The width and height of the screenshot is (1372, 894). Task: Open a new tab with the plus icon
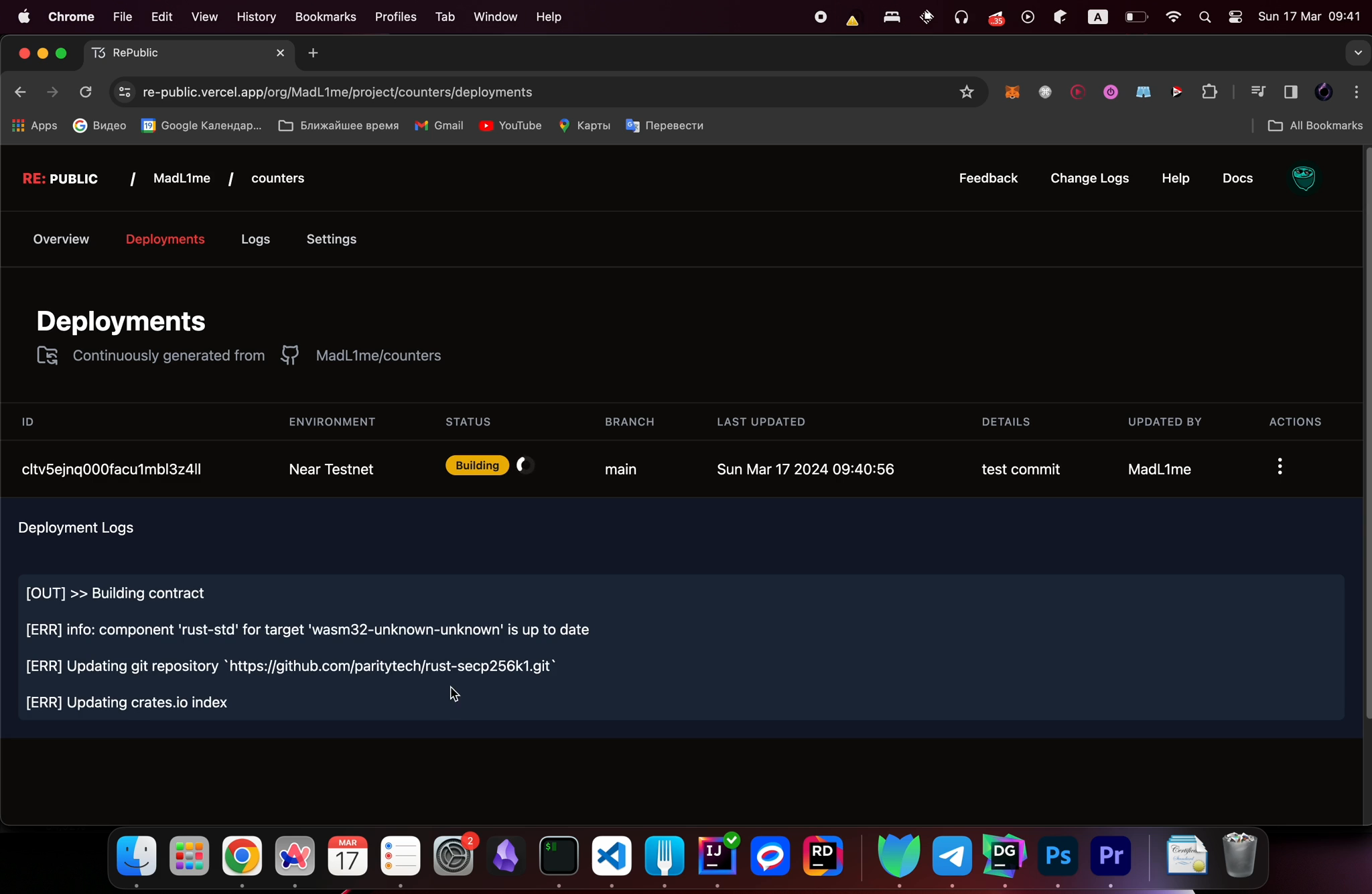click(x=313, y=53)
